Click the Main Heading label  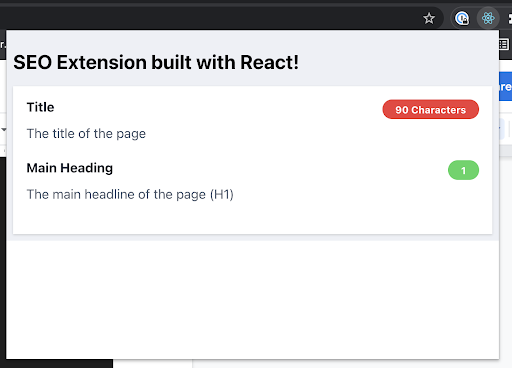(70, 168)
